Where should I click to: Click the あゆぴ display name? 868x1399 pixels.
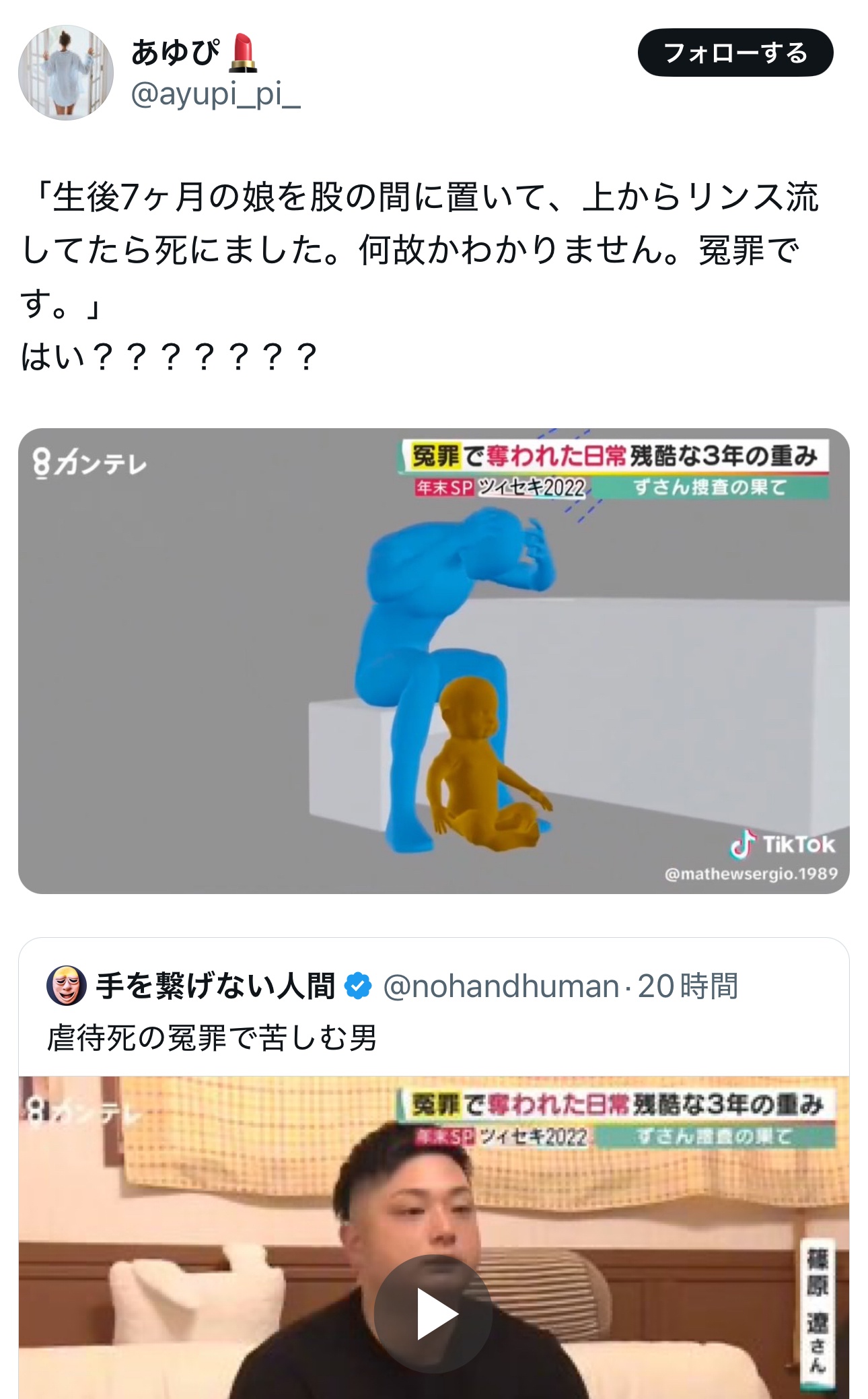175,53
